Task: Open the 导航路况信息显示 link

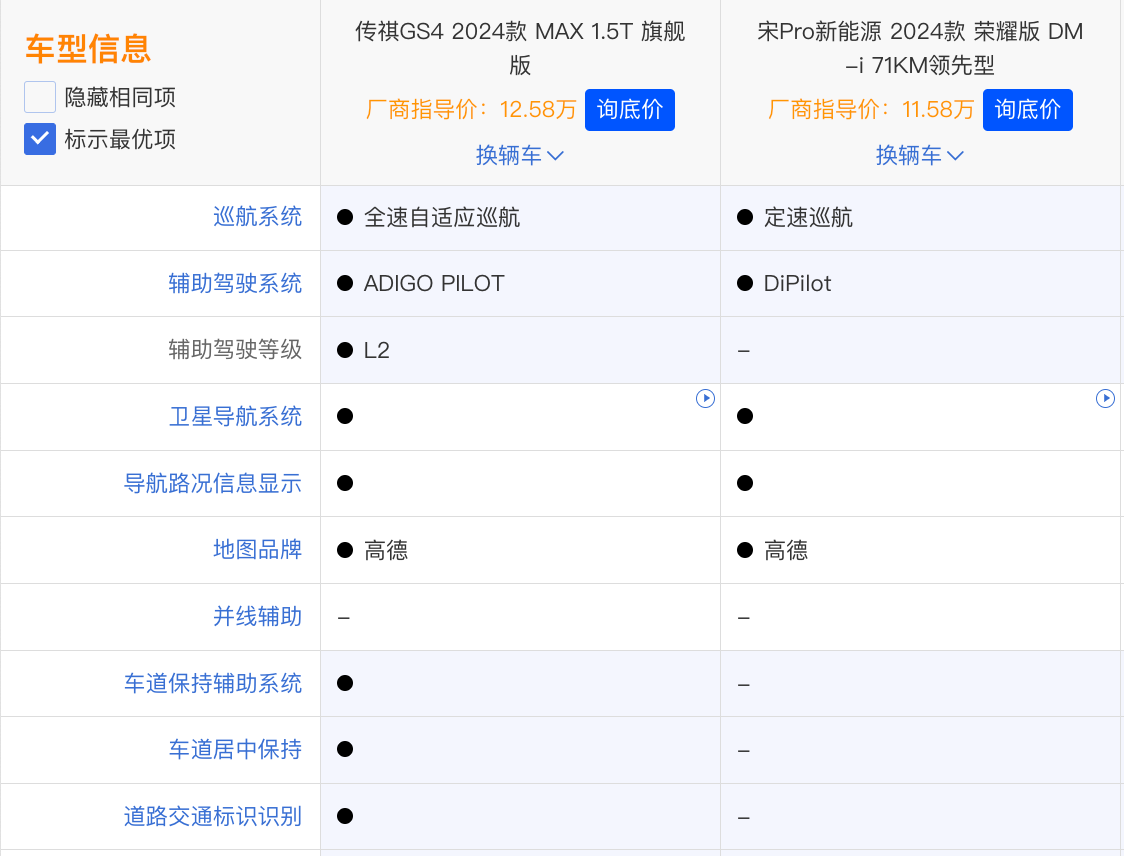Action: click(x=213, y=483)
